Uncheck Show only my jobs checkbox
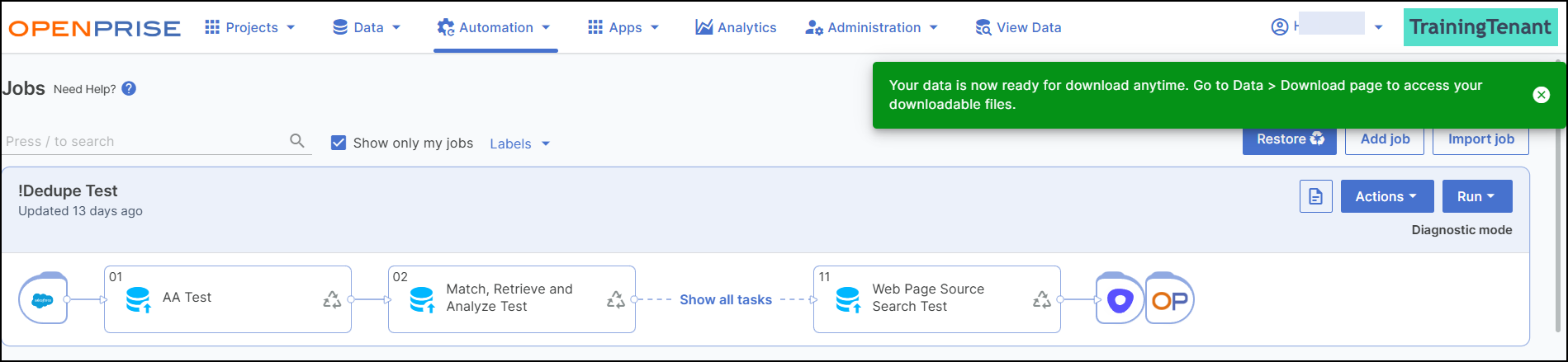Image resolution: width=1568 pixels, height=362 pixels. (x=339, y=143)
